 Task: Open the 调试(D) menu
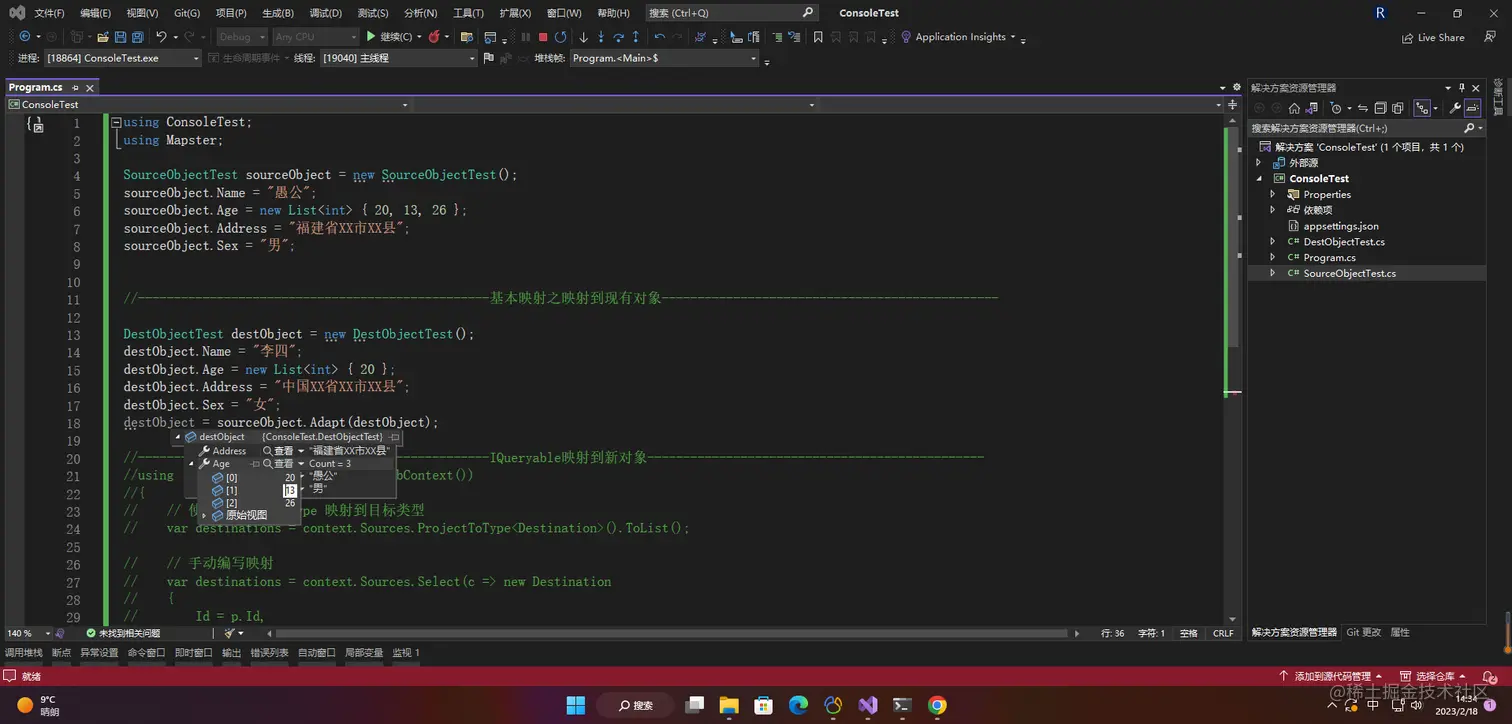(326, 13)
